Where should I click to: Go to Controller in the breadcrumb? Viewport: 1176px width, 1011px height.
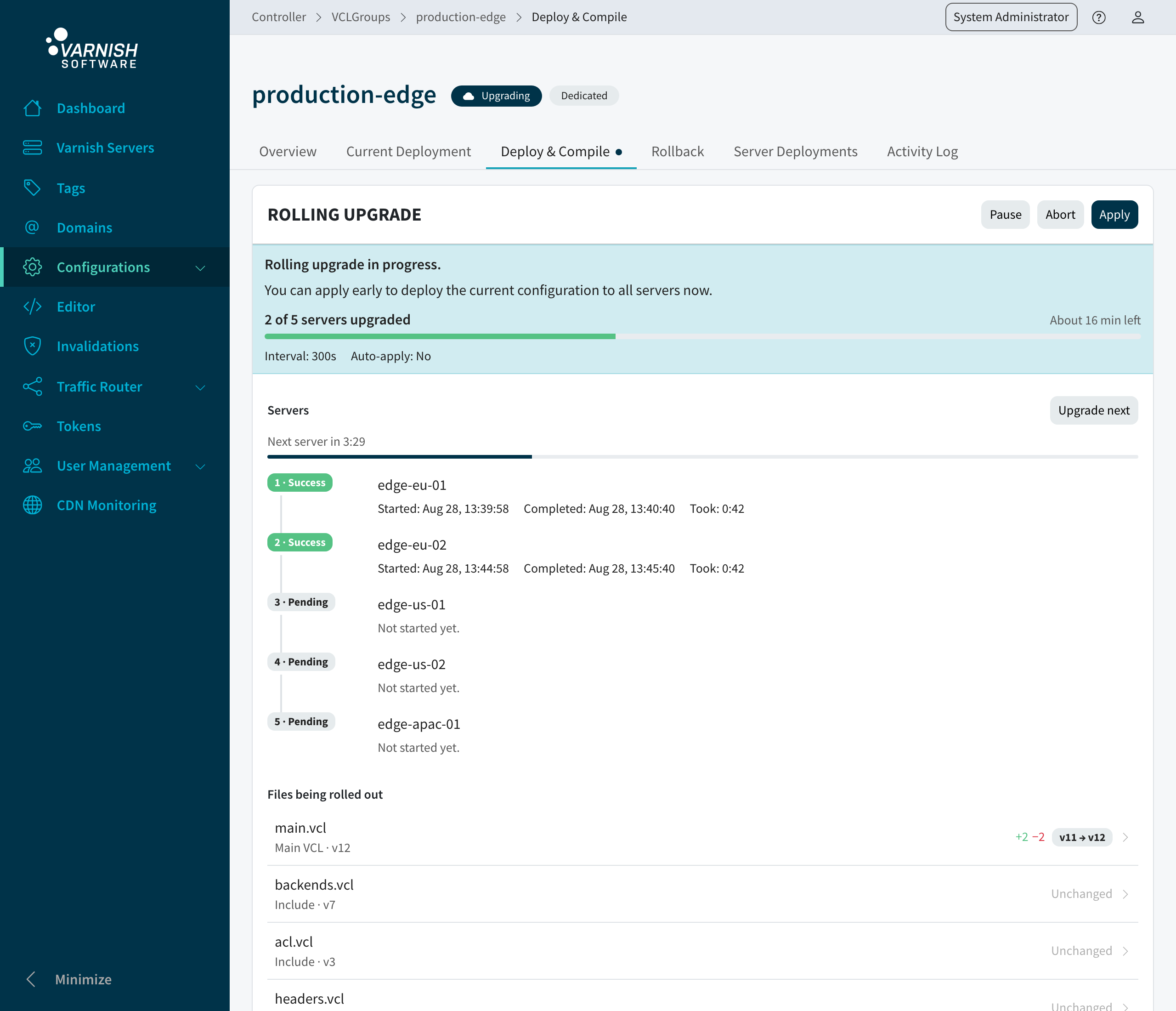coord(279,17)
